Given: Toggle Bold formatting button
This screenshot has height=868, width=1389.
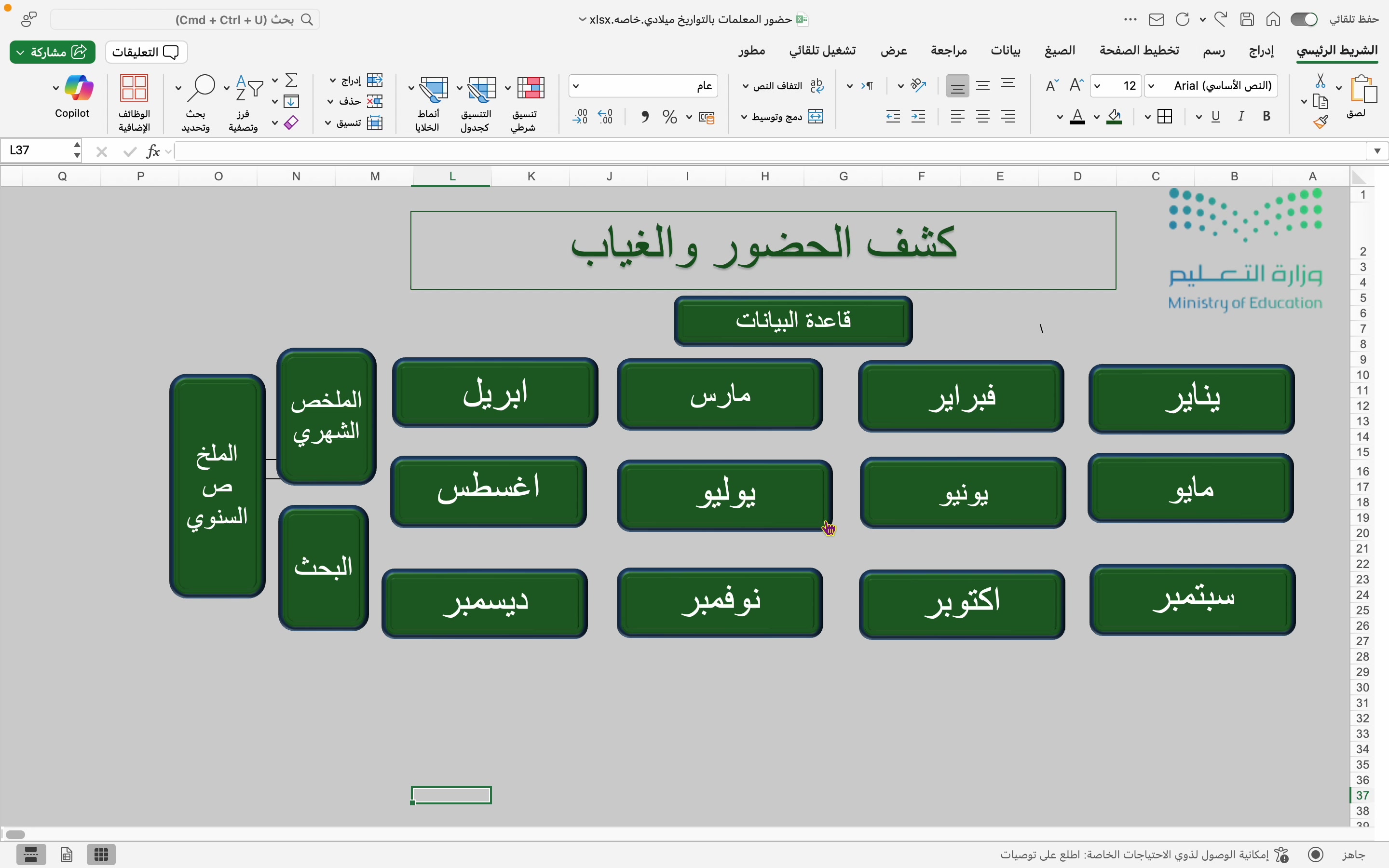Looking at the screenshot, I should (x=1266, y=117).
